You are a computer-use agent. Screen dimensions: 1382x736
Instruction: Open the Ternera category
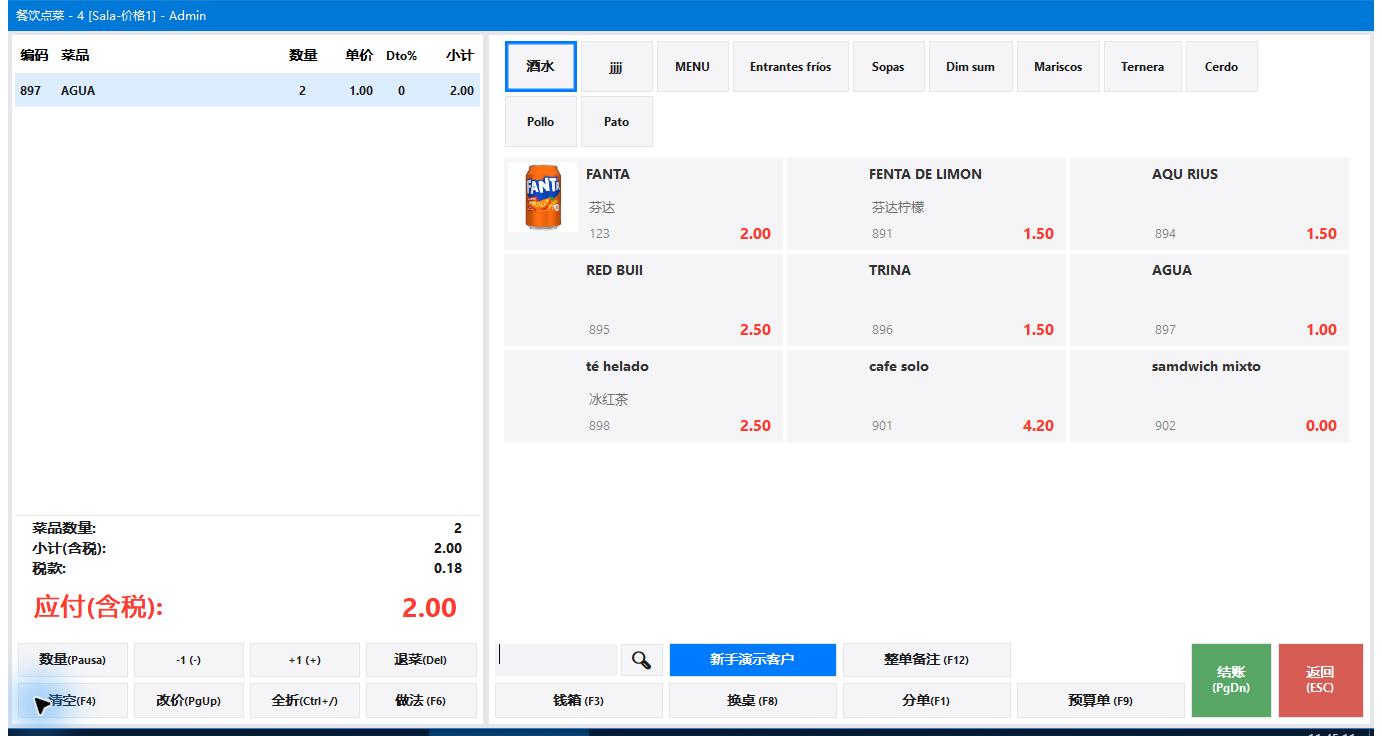(1143, 67)
